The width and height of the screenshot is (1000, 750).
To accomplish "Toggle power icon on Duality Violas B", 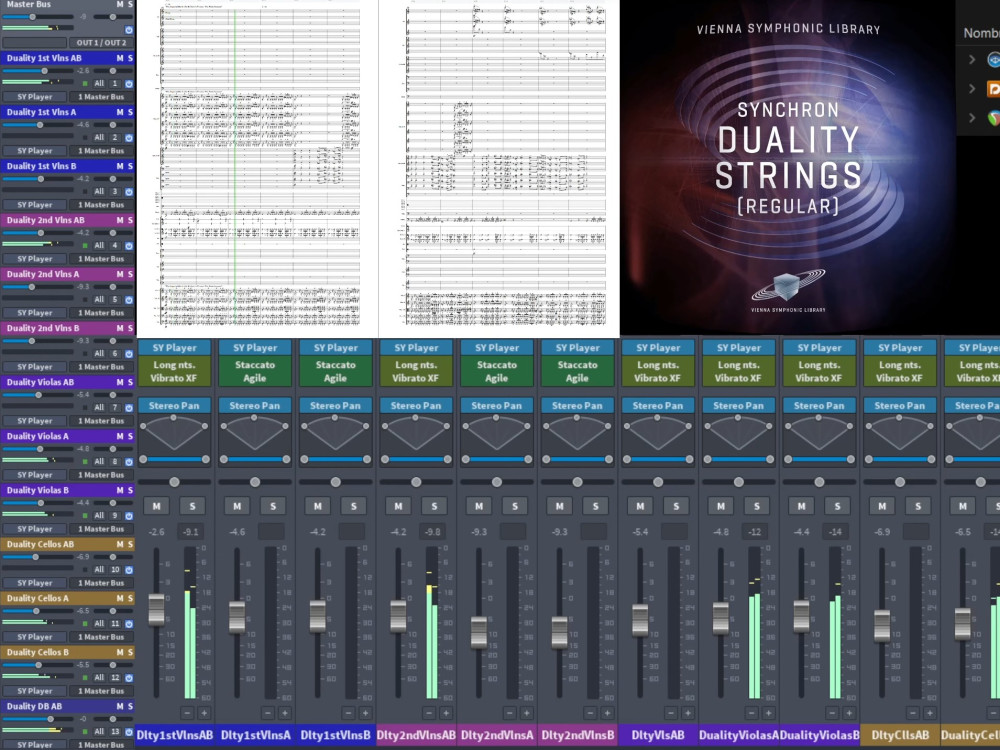I will click(x=129, y=515).
